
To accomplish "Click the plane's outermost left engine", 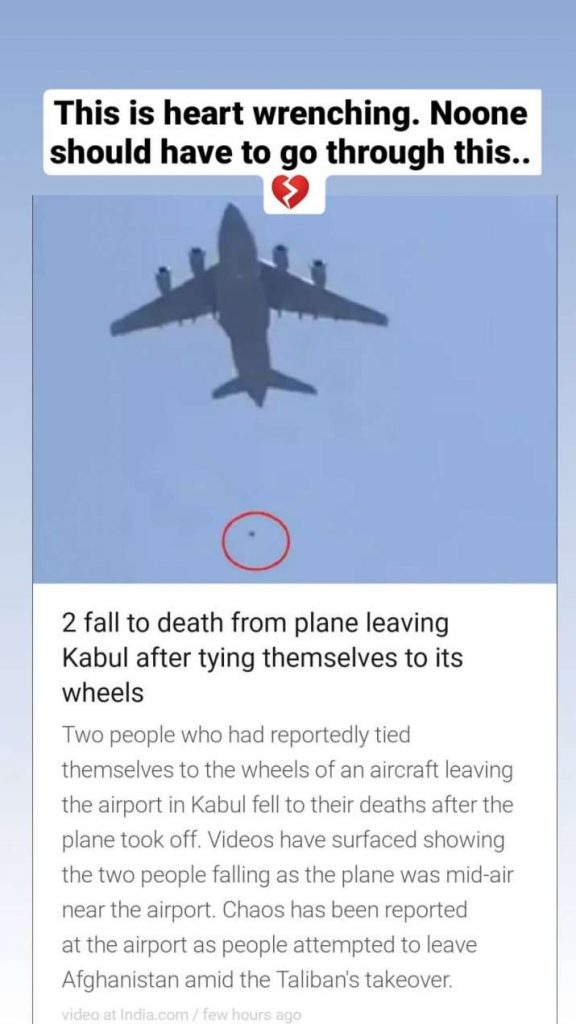I will tap(163, 279).
